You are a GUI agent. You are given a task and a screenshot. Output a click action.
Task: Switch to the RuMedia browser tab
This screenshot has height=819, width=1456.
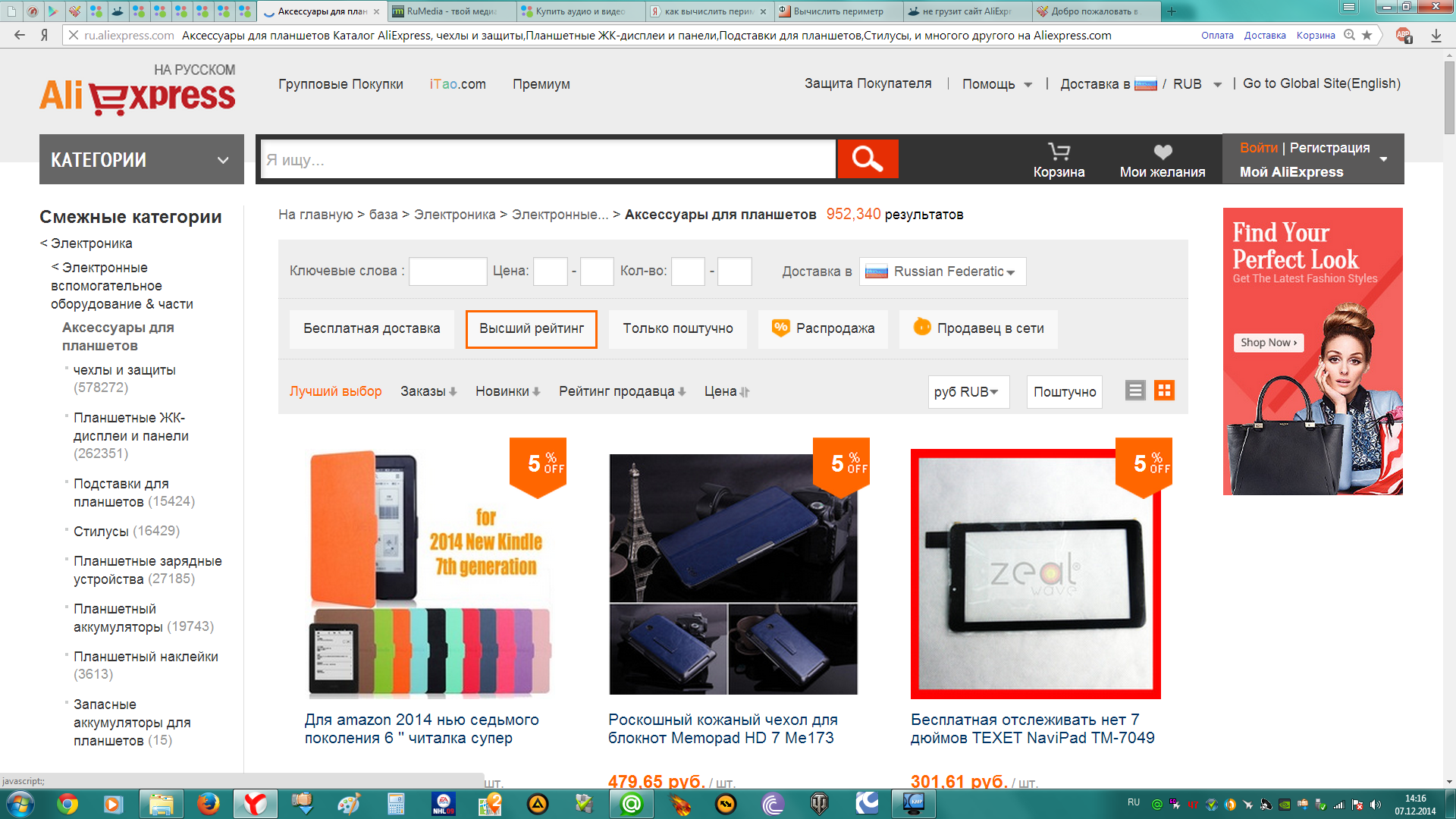point(451,11)
